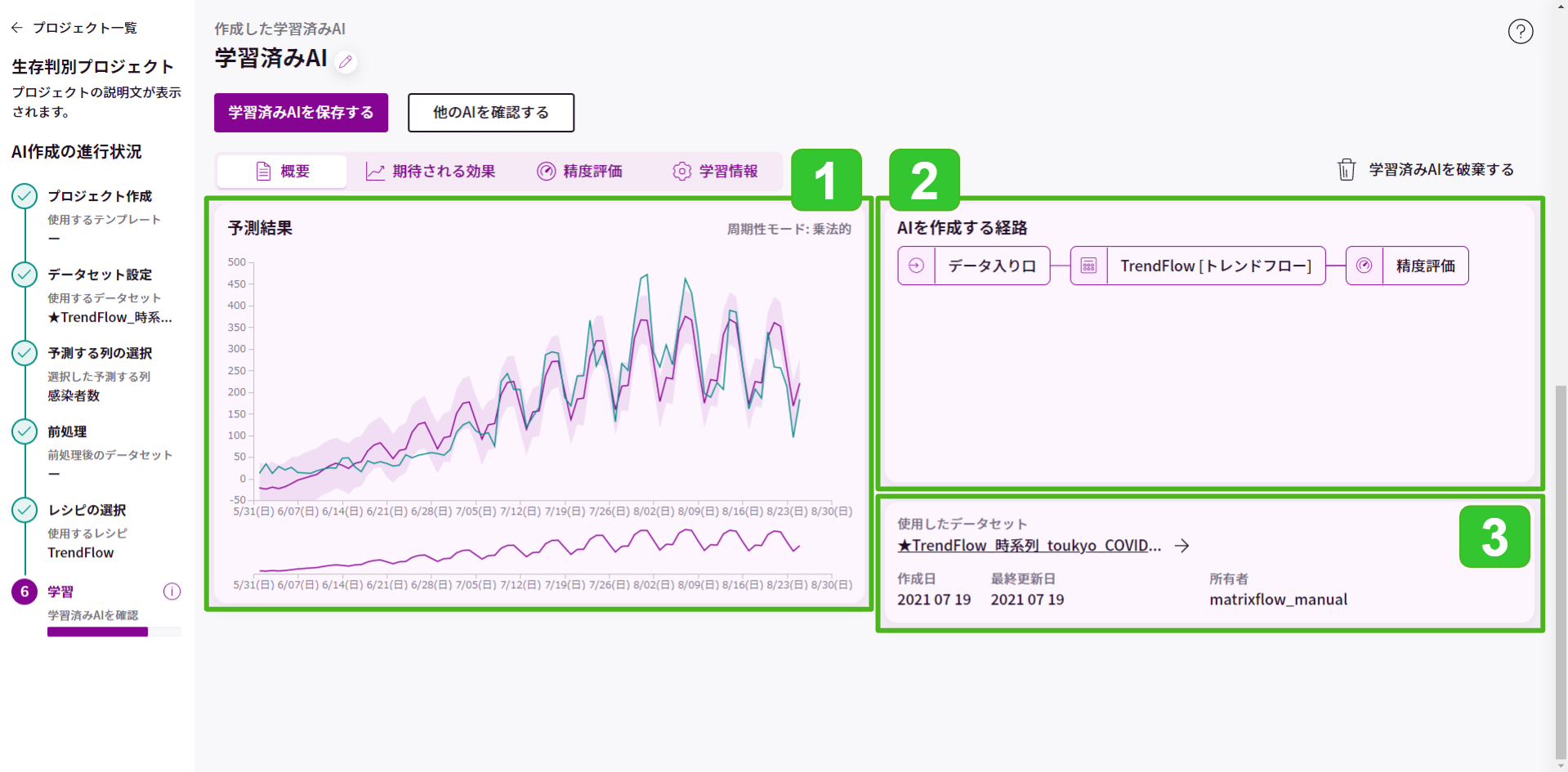Image resolution: width=1568 pixels, height=772 pixels.
Task: Click the gauge icon of 精度評価 pipeline node
Action: click(x=1364, y=266)
